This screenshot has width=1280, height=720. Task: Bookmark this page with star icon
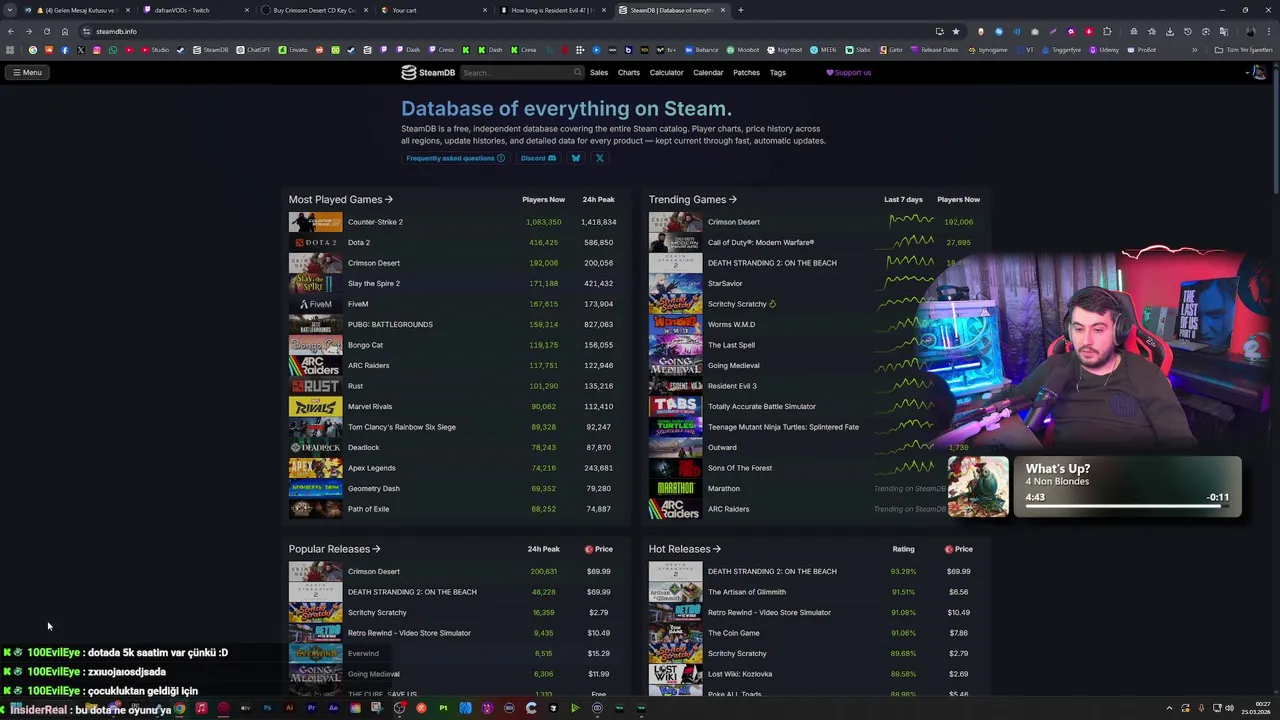[956, 31]
